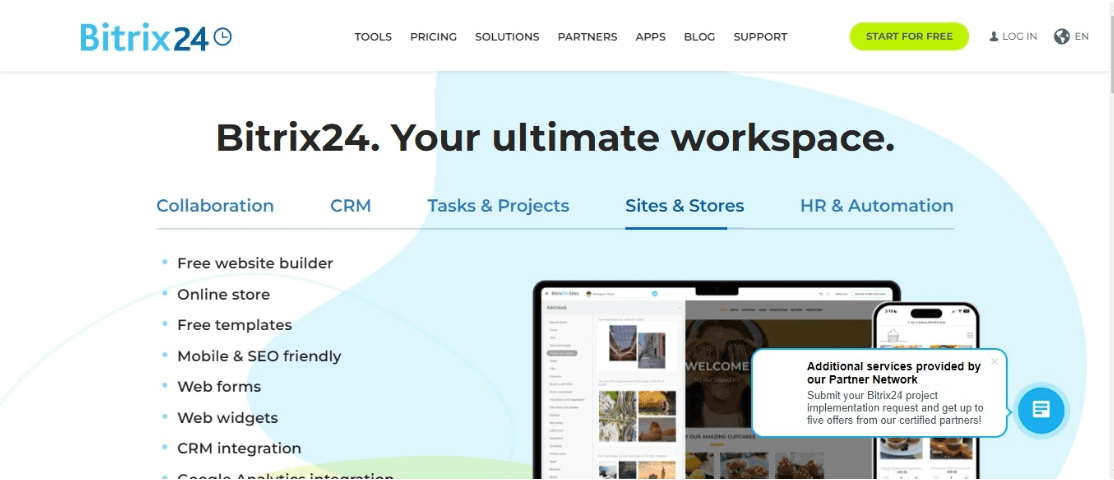Click the Partner Network popup description text

pyautogui.click(x=895, y=408)
